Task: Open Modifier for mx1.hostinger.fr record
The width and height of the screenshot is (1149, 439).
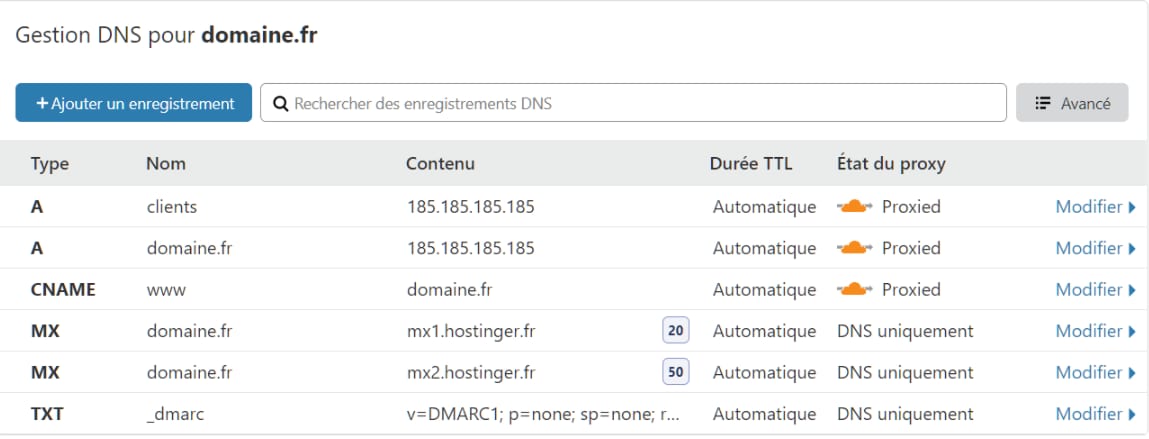Action: pyautogui.click(x=1096, y=331)
